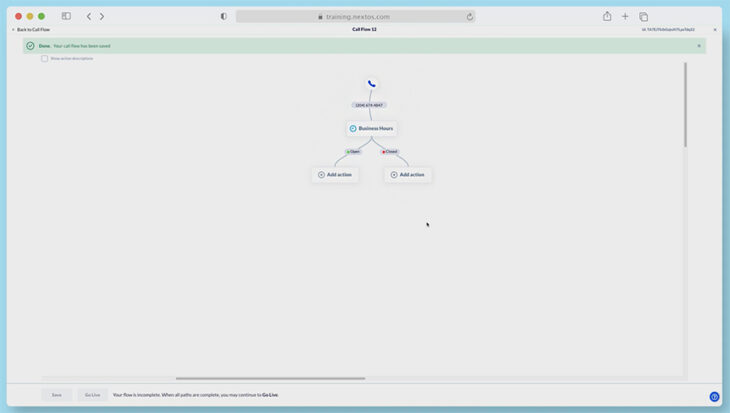Open the Business Hours node
This screenshot has width=730, height=413.
tap(371, 128)
